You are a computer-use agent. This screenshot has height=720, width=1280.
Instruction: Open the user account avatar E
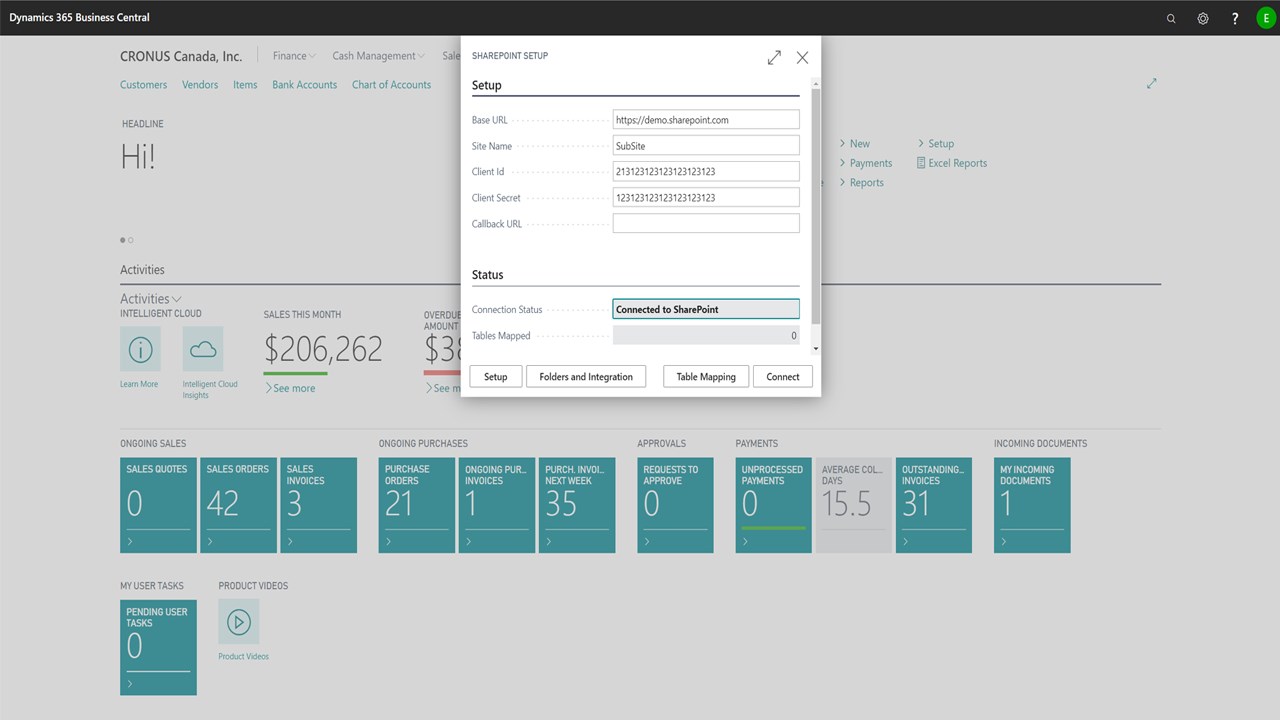click(x=1267, y=18)
